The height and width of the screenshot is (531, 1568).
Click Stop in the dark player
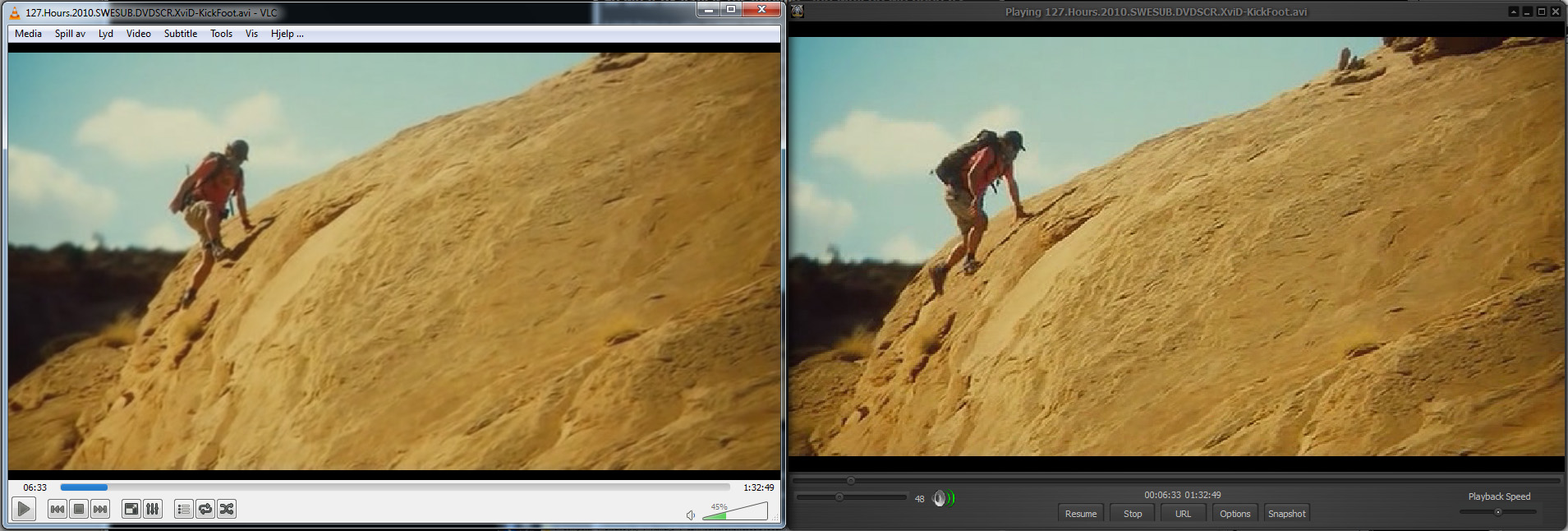[1133, 514]
